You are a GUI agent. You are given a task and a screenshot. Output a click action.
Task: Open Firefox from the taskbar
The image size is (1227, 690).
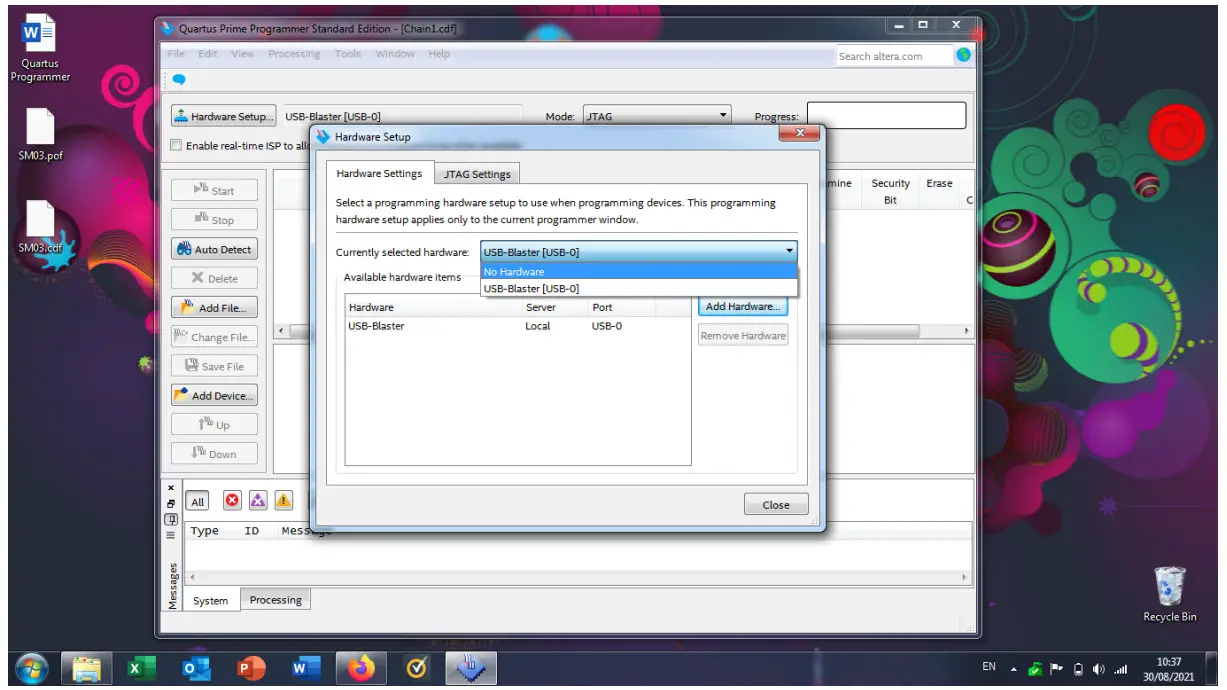click(360, 669)
